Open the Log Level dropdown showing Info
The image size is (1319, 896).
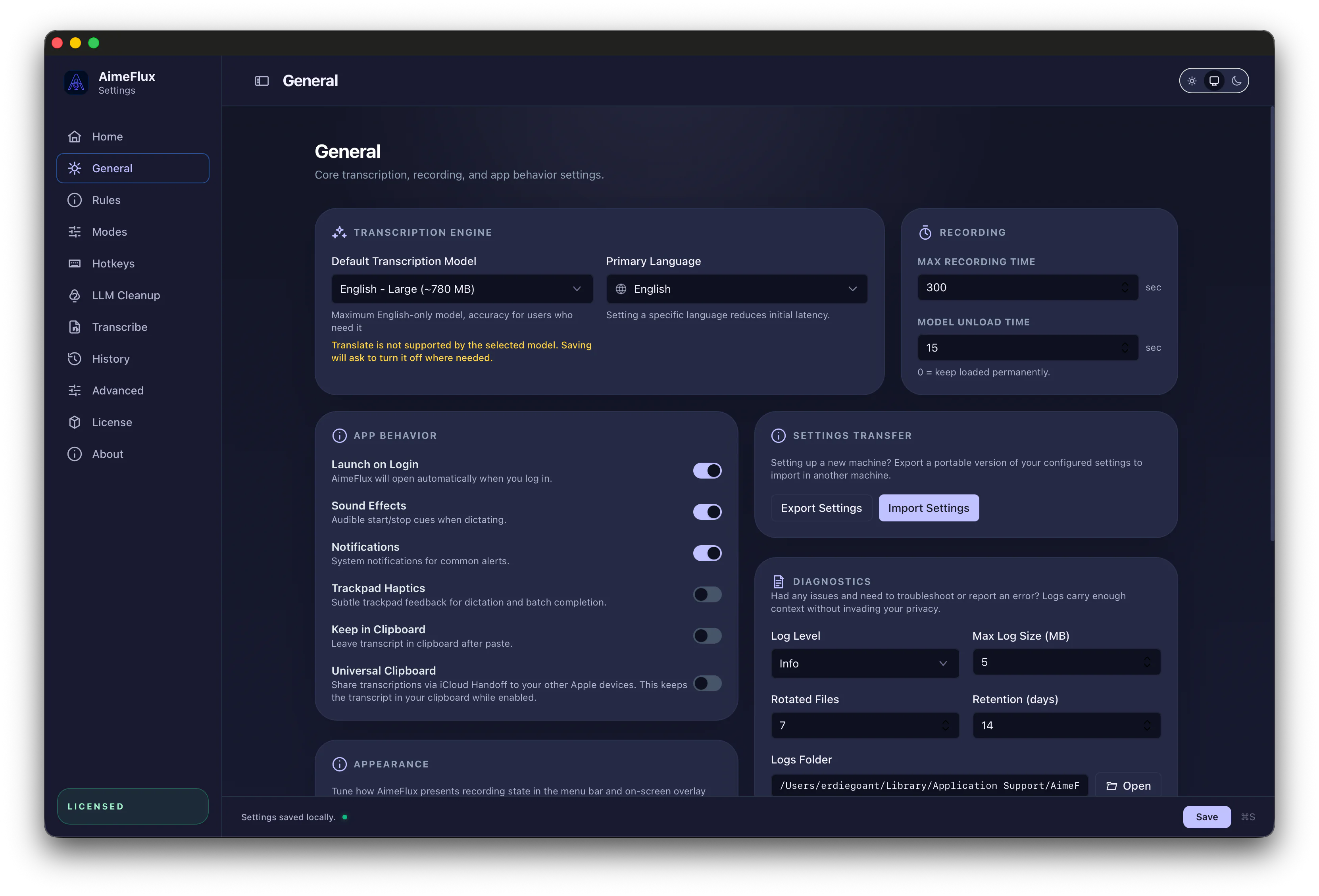(865, 663)
